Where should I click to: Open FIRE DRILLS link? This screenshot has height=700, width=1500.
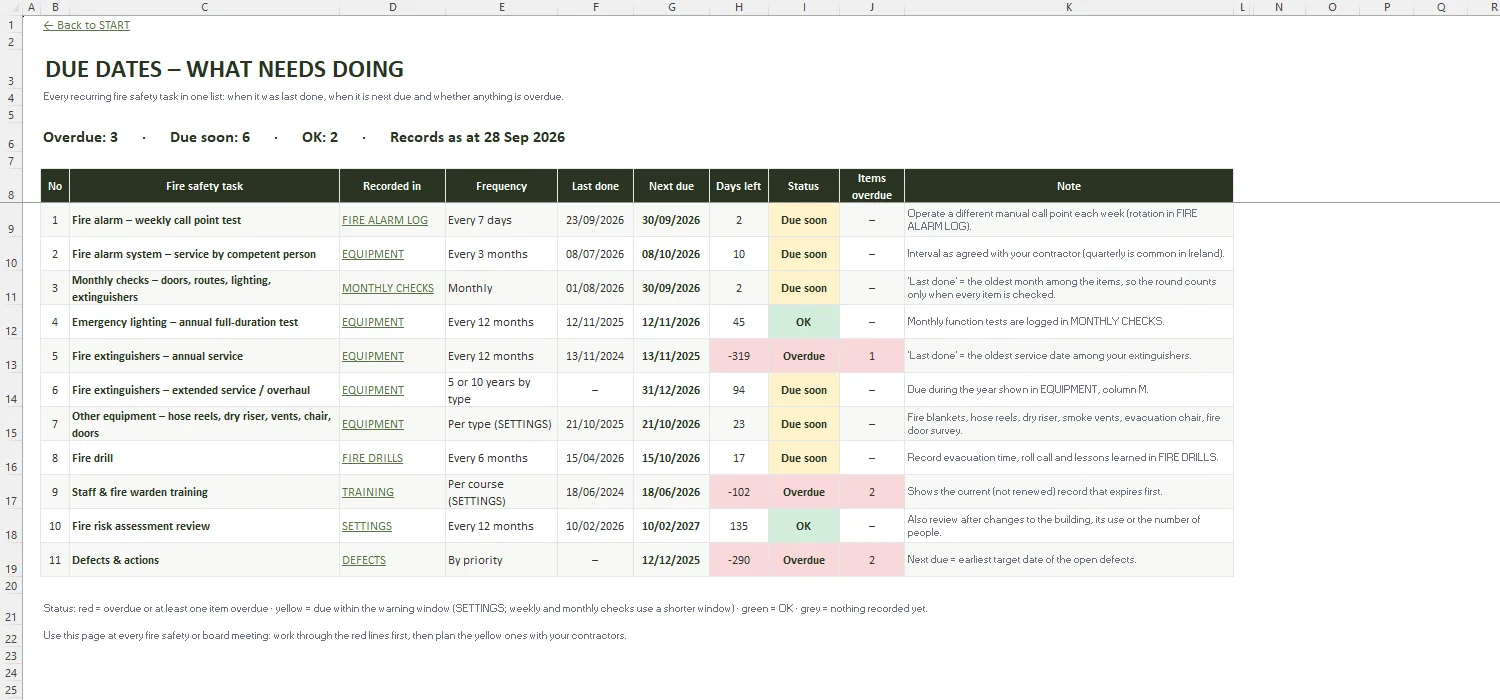pyautogui.click(x=372, y=458)
